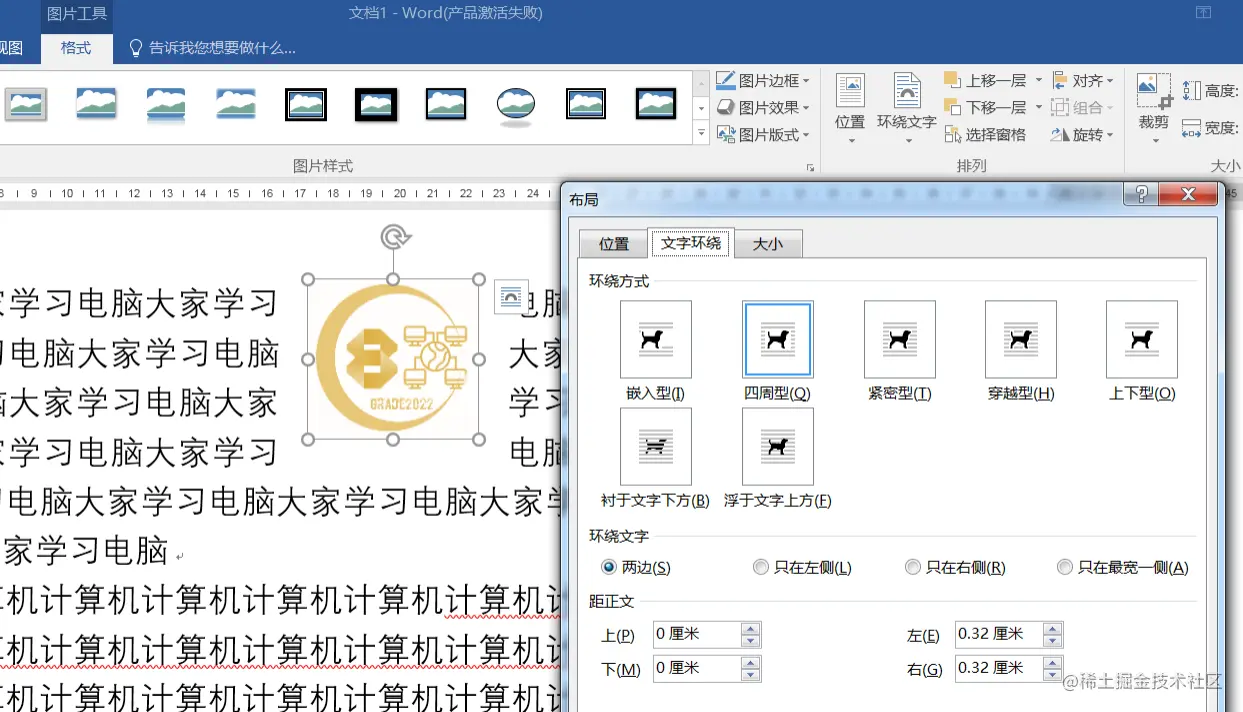Choose the 上下型 wrapping style icon

1142,340
